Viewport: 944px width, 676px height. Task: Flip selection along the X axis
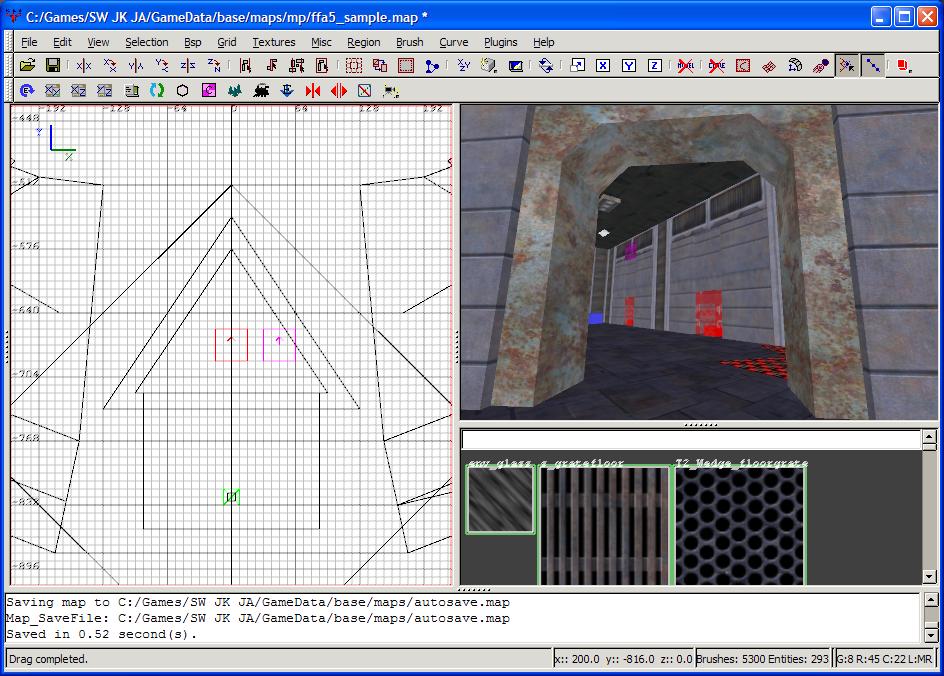84,65
